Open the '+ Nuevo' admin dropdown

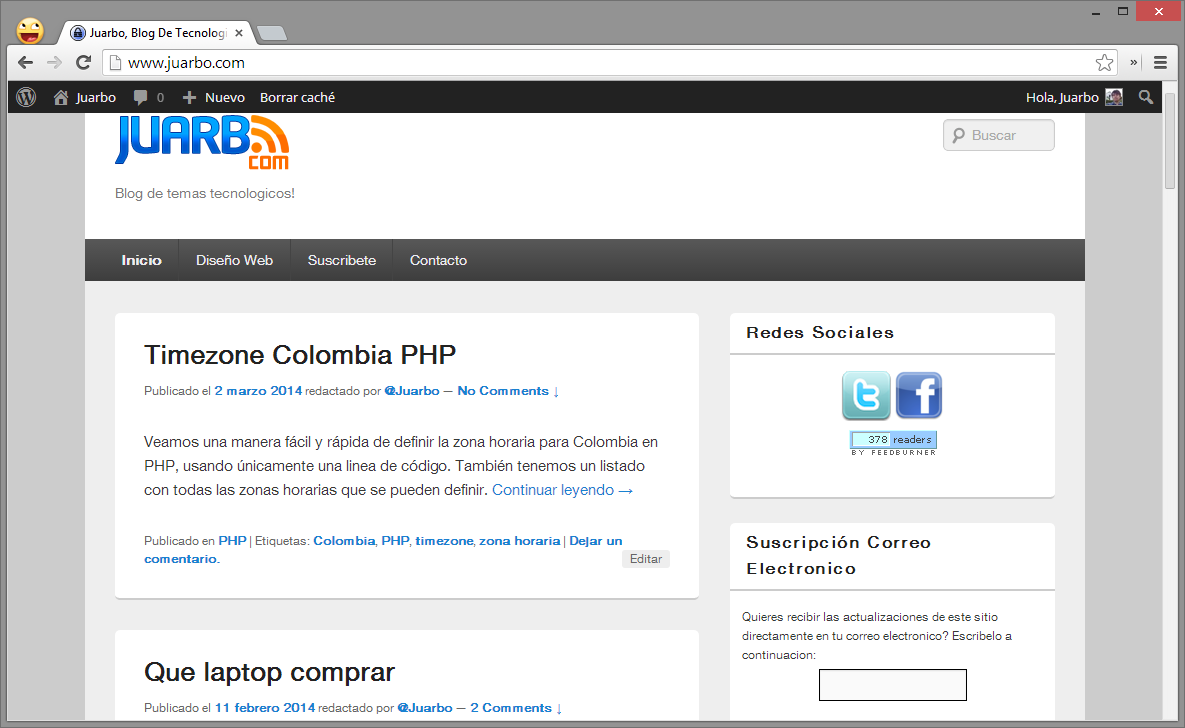(214, 97)
